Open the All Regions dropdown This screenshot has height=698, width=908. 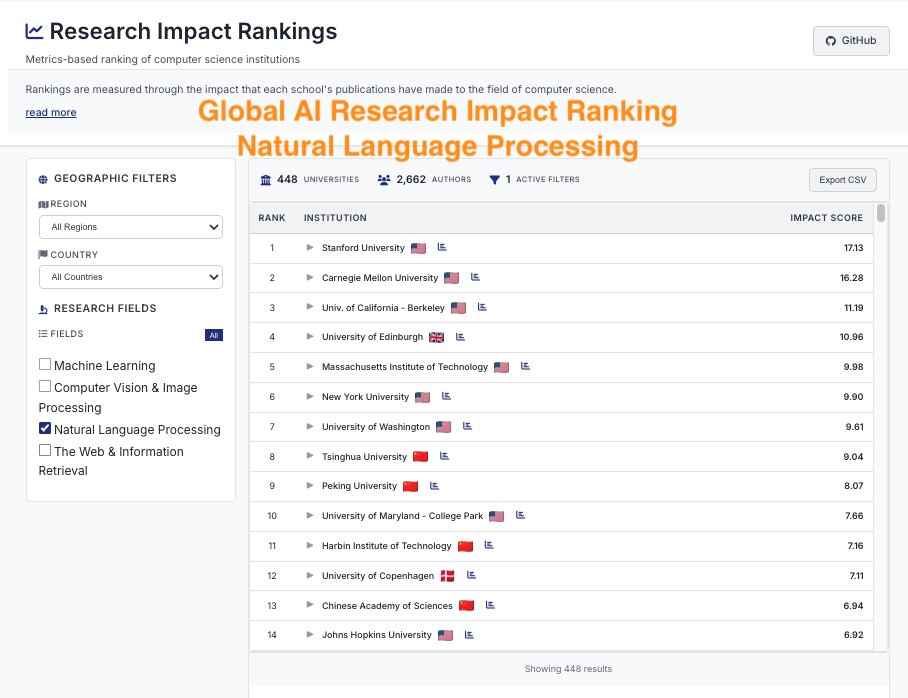click(x=131, y=227)
